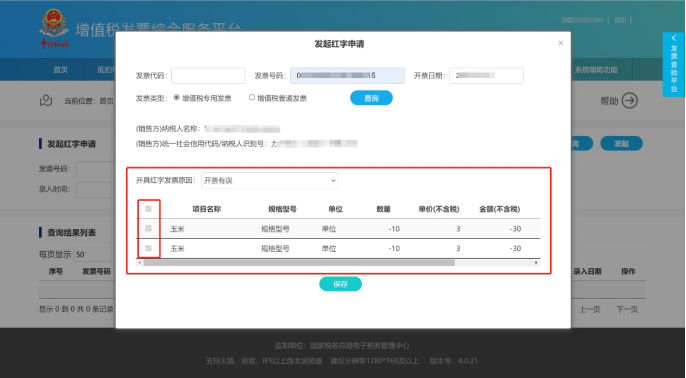The width and height of the screenshot is (686, 378).
Task: Click the 项目名称 column header
Action: 207,209
